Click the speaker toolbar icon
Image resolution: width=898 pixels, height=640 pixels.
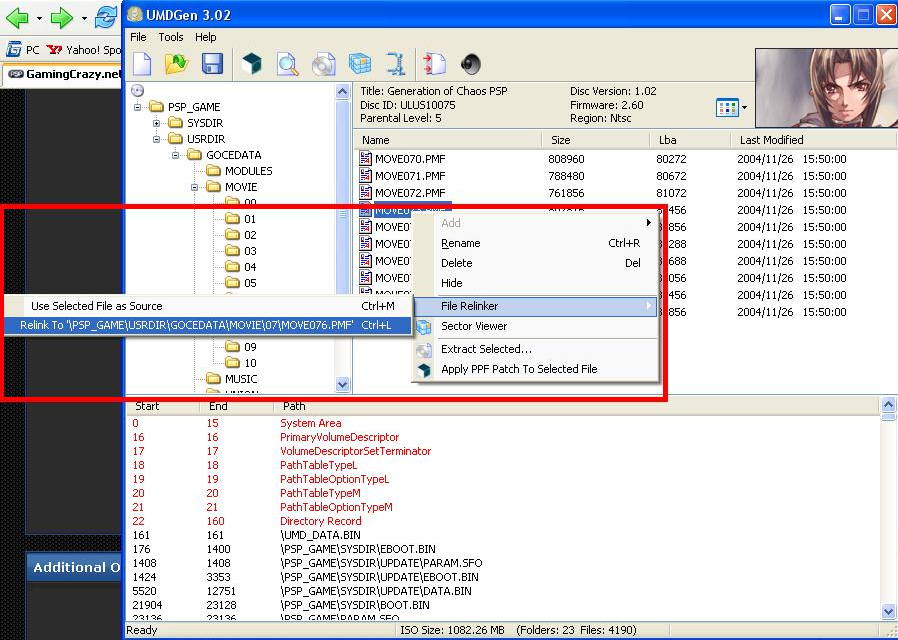(471, 65)
